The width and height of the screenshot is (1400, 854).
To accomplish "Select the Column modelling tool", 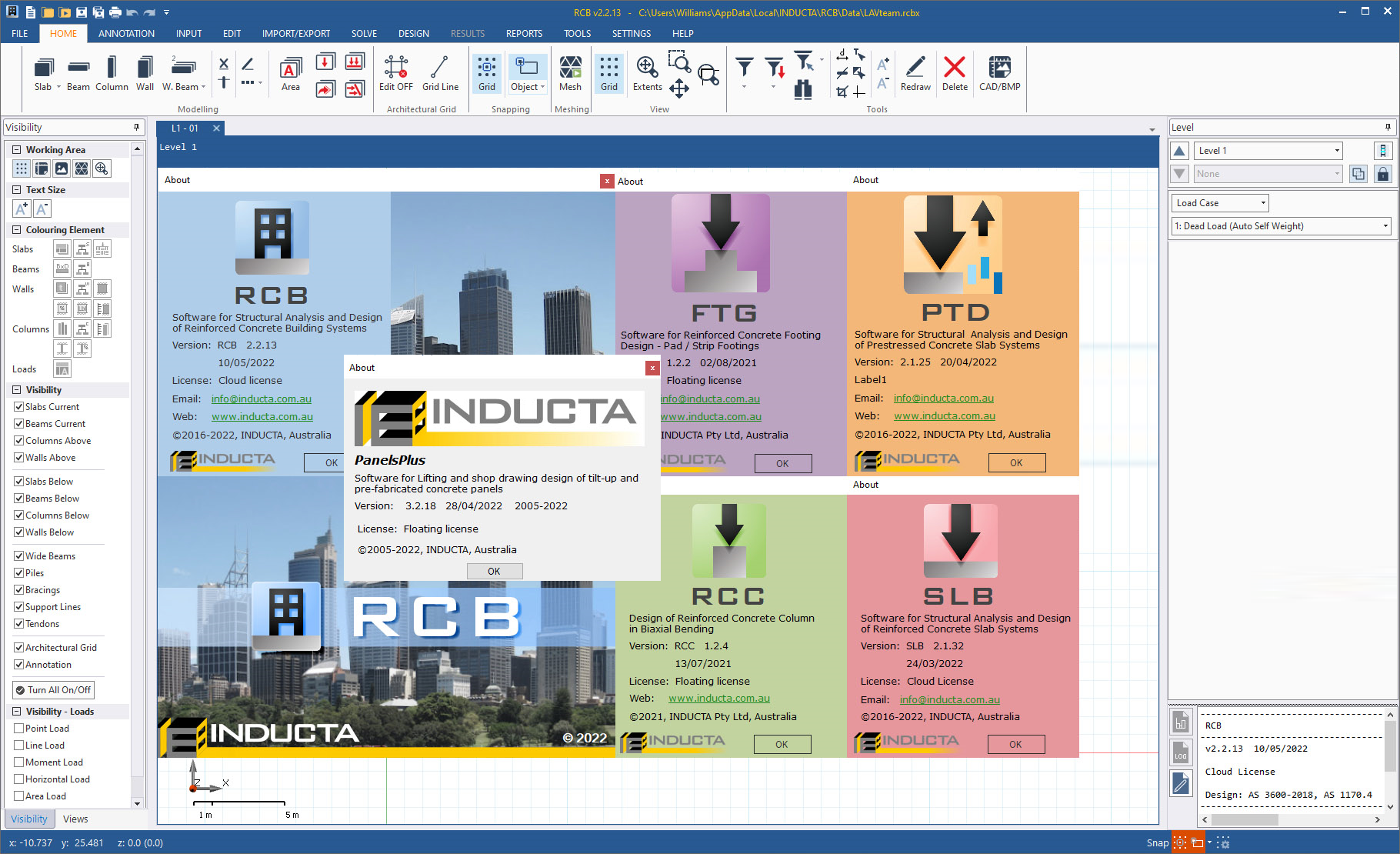I will (112, 74).
